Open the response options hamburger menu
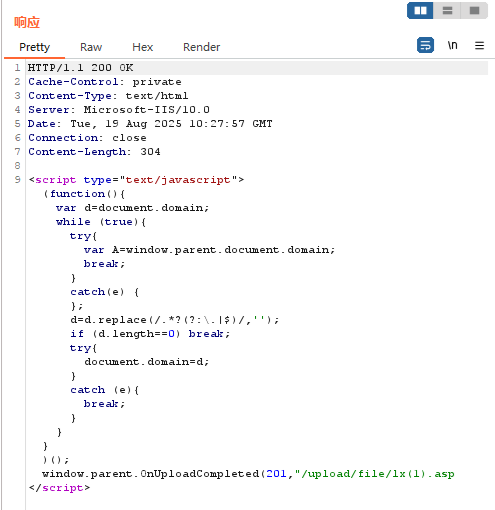The width and height of the screenshot is (495, 510). (x=479, y=45)
